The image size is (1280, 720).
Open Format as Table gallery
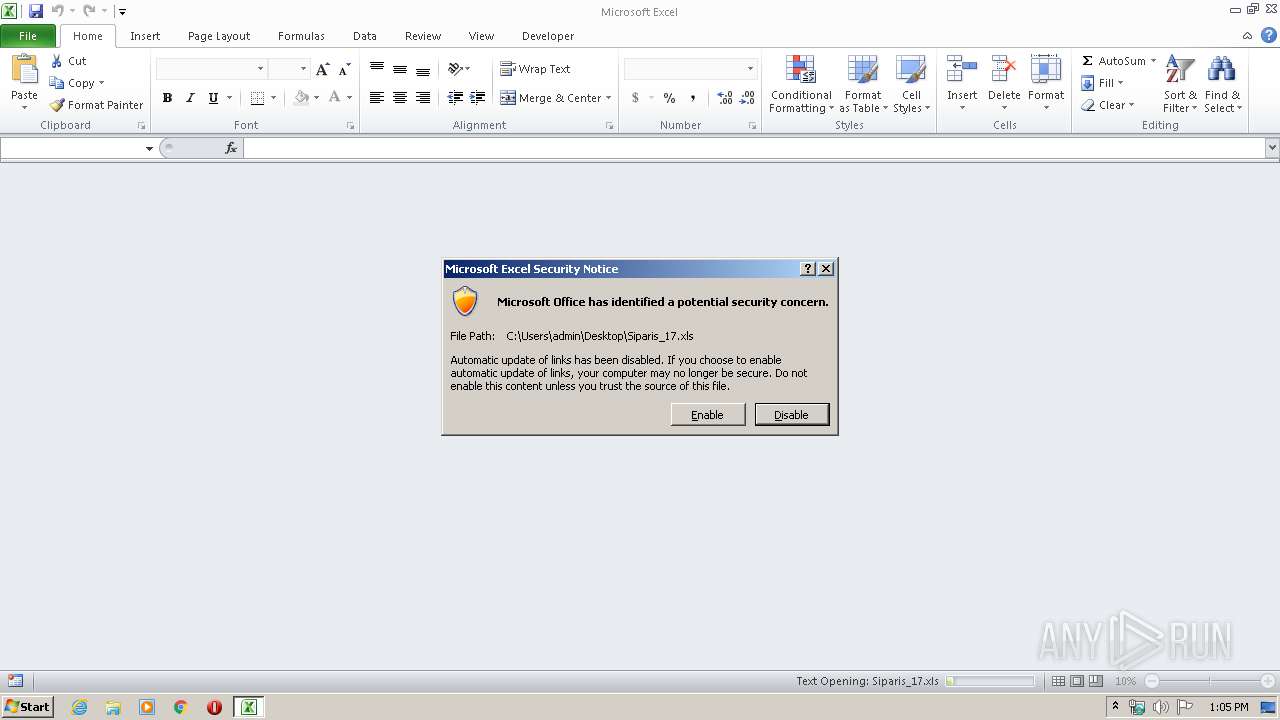tap(863, 85)
